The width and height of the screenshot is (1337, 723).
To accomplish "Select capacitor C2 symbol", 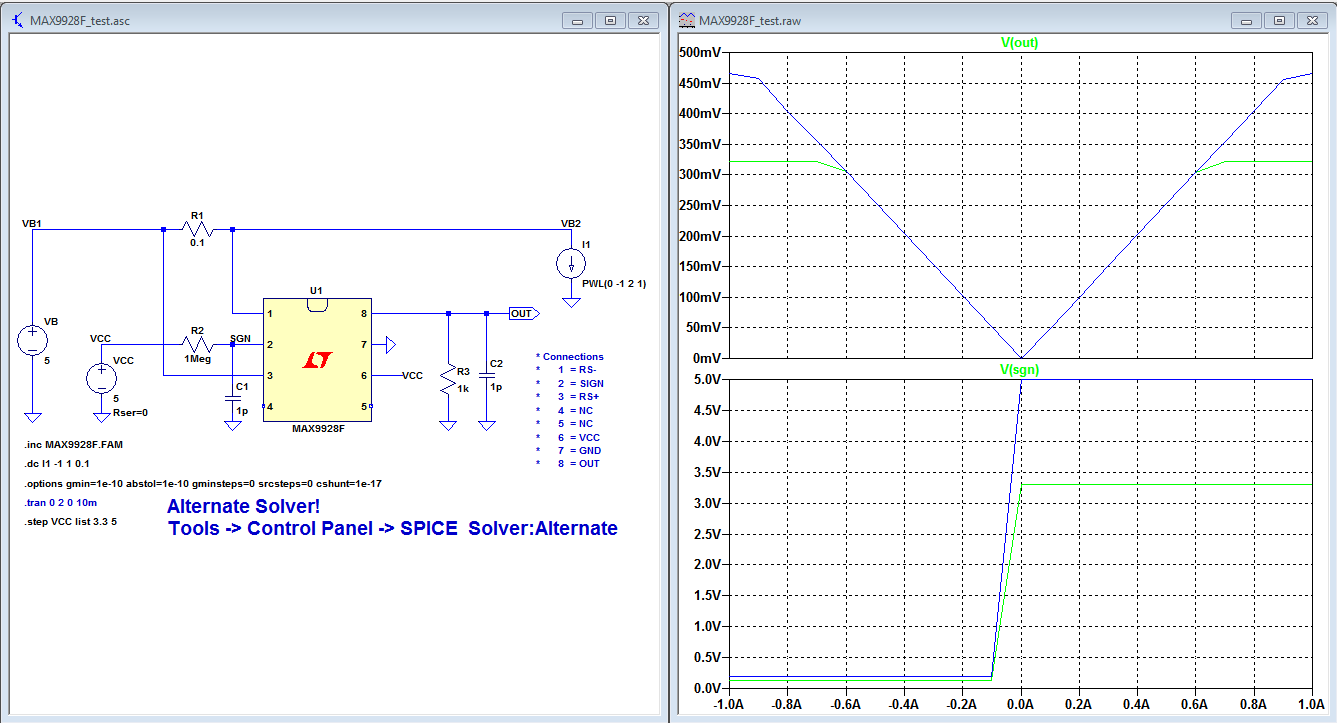I will click(x=486, y=375).
